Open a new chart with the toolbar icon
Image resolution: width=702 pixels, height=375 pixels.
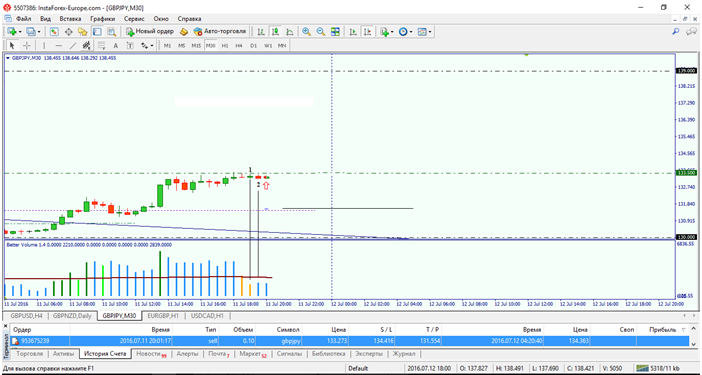point(11,32)
